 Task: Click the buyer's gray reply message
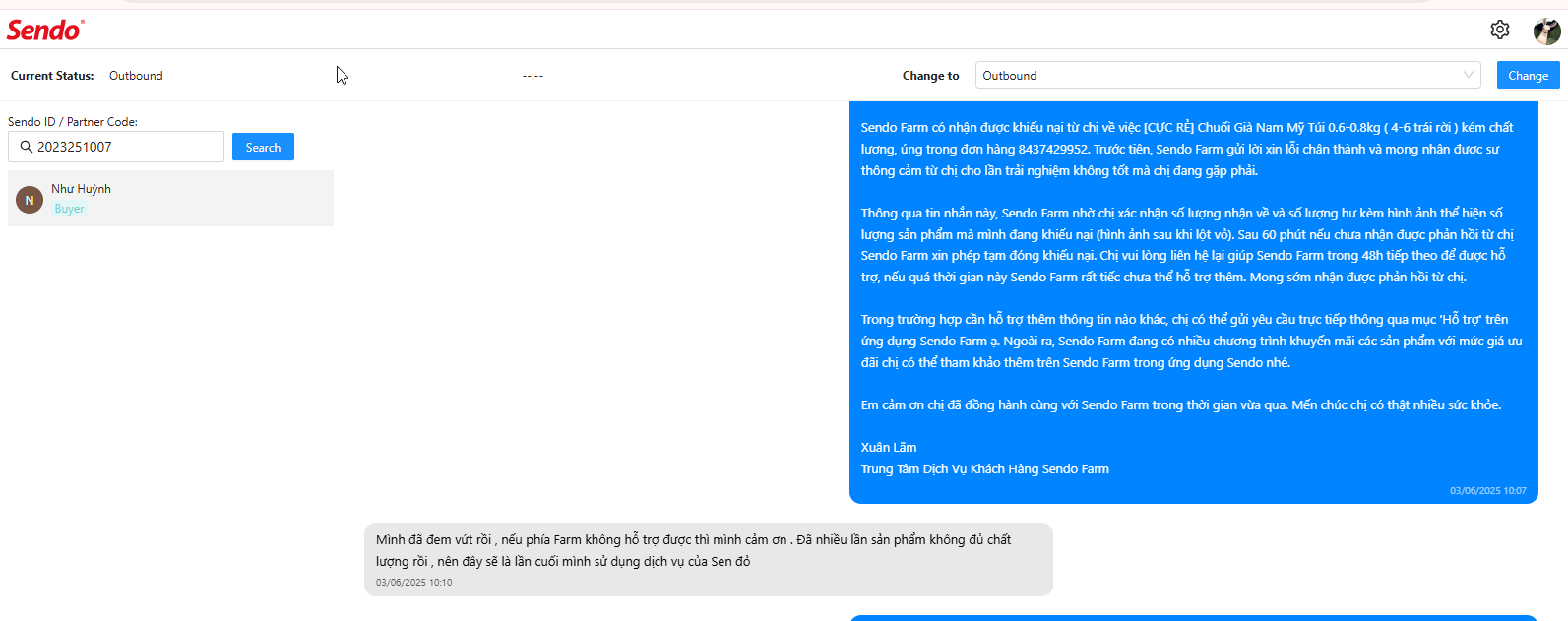pyautogui.click(x=709, y=559)
